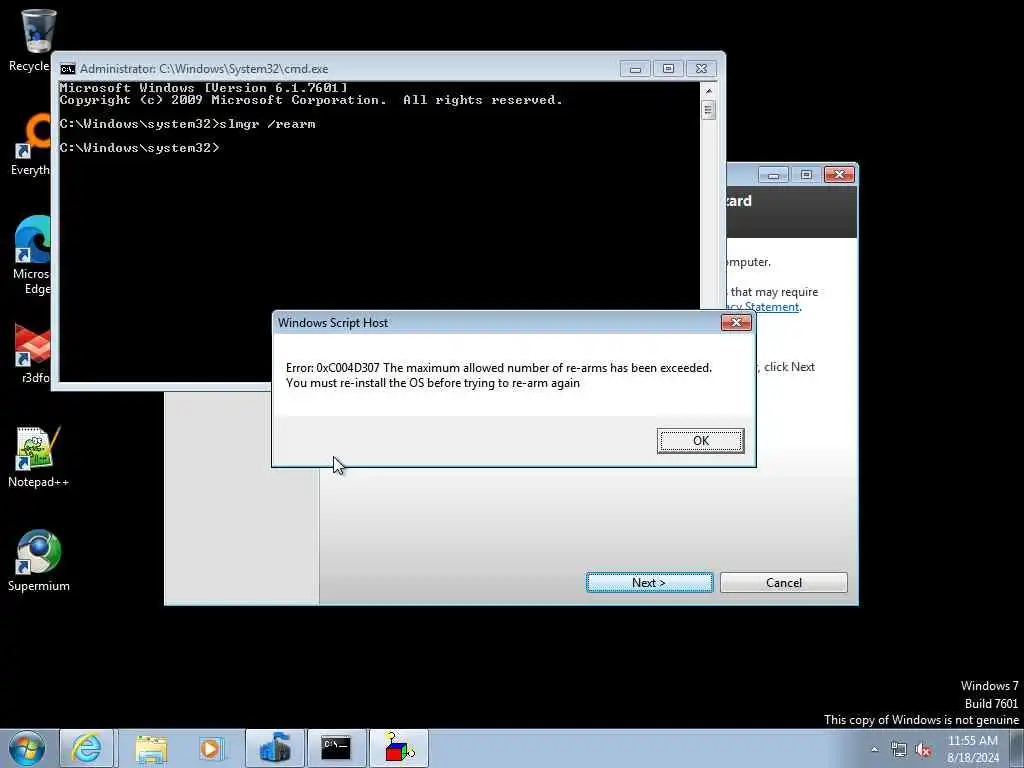Open the r3dfox desktop shortcut
Screen dimensions: 1024x768
33,353
